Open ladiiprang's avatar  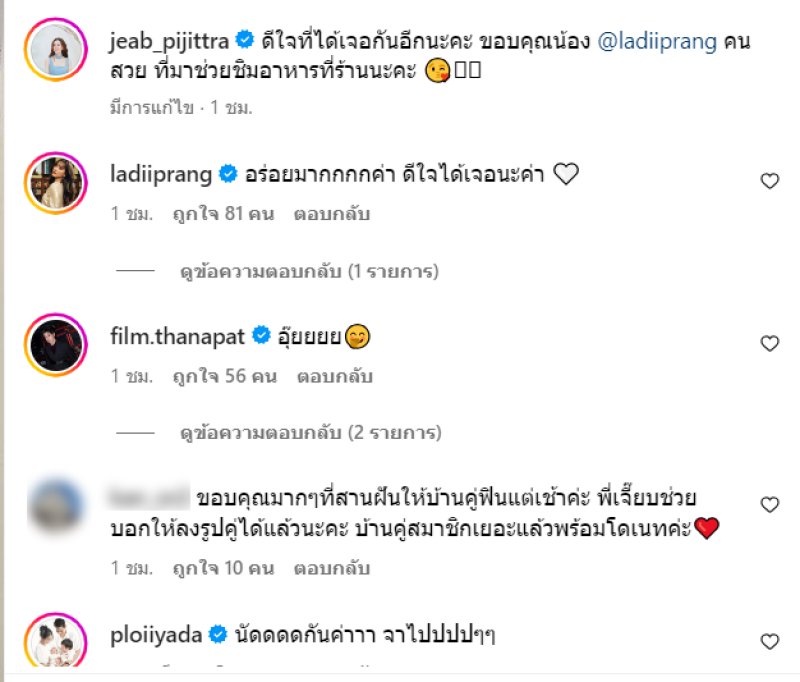49,183
